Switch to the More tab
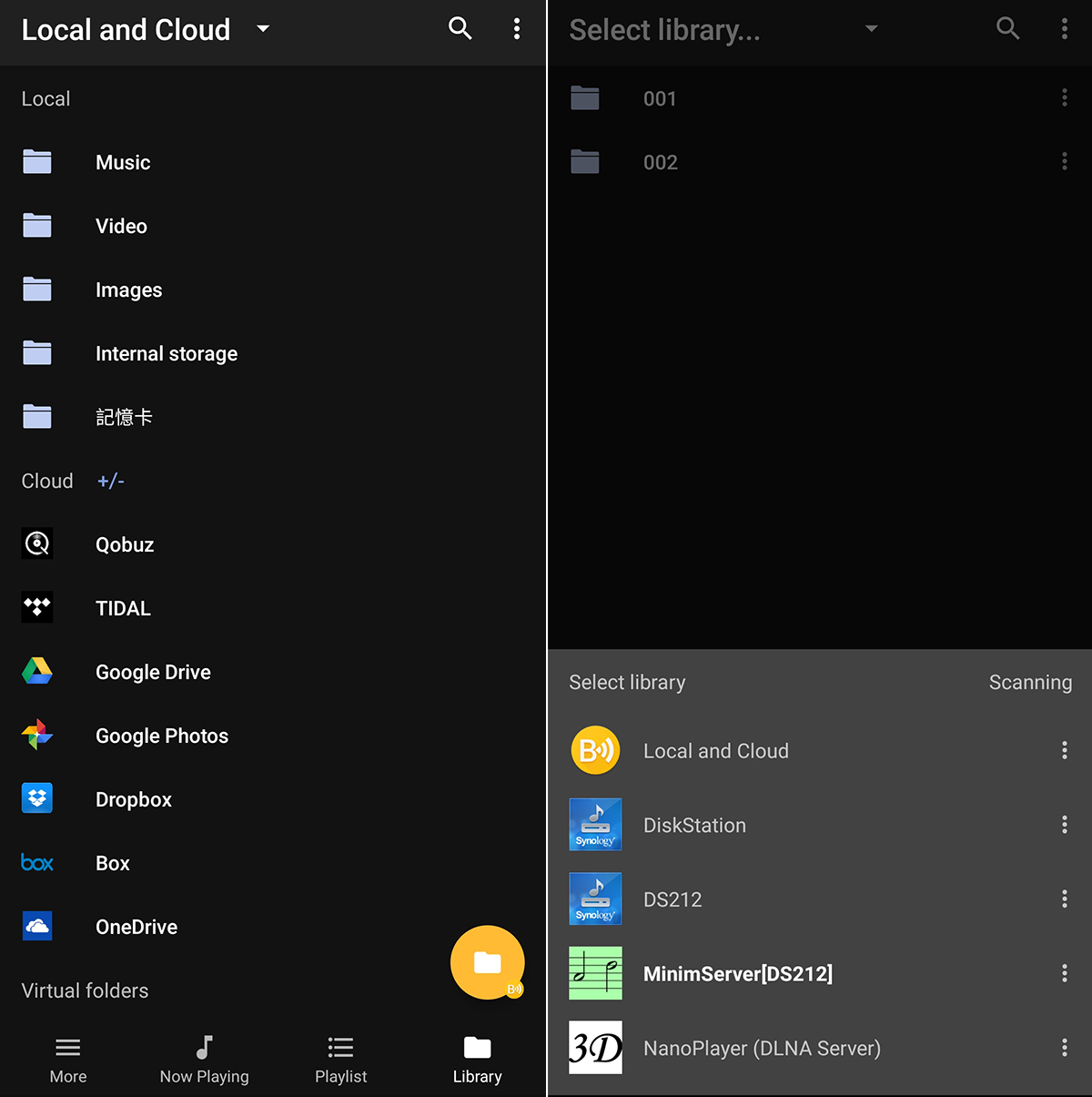The image size is (1092, 1097). [68, 1061]
